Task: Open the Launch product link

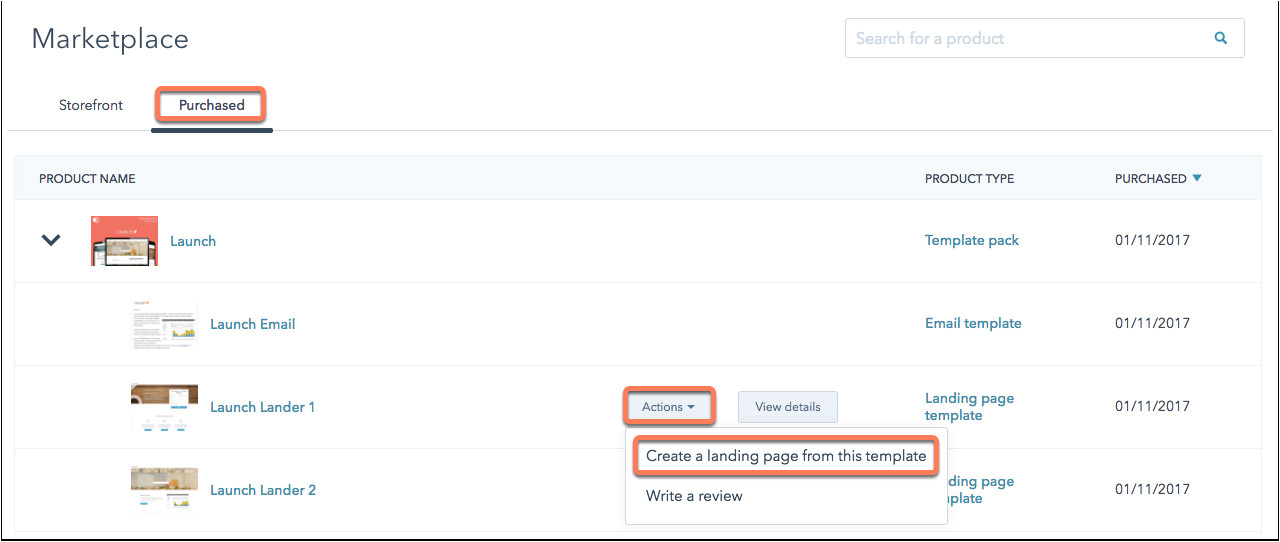Action: [193, 241]
